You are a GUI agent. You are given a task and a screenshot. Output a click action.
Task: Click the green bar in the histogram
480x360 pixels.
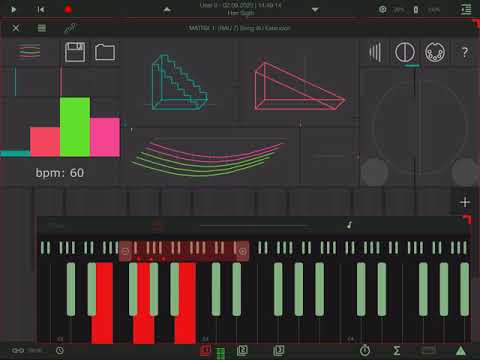[75, 127]
